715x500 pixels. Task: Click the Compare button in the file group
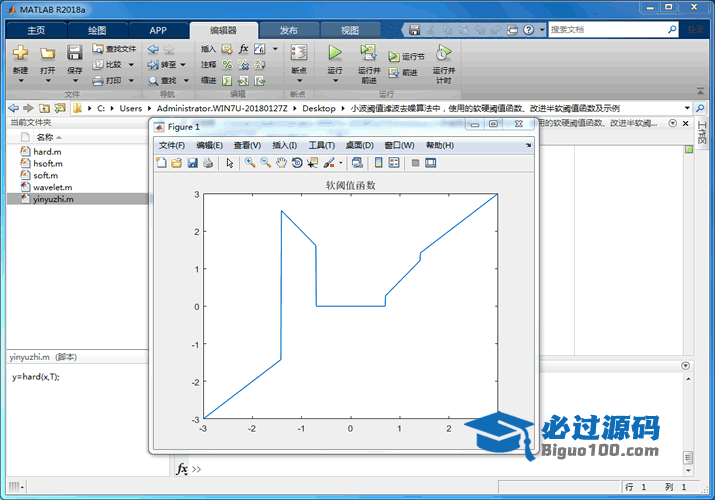109,65
